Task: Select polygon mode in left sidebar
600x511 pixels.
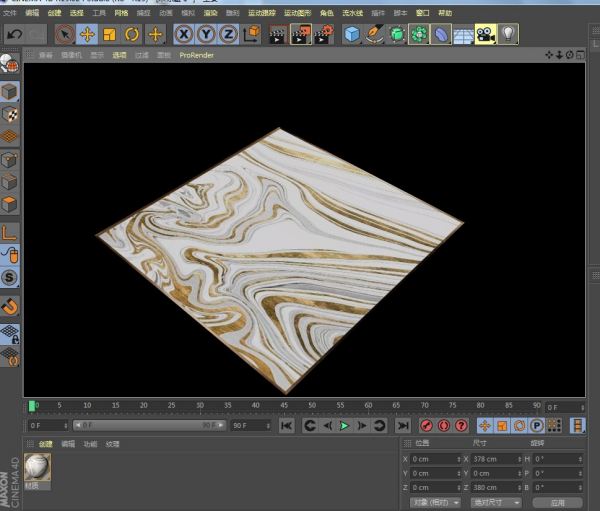Action: 10,204
